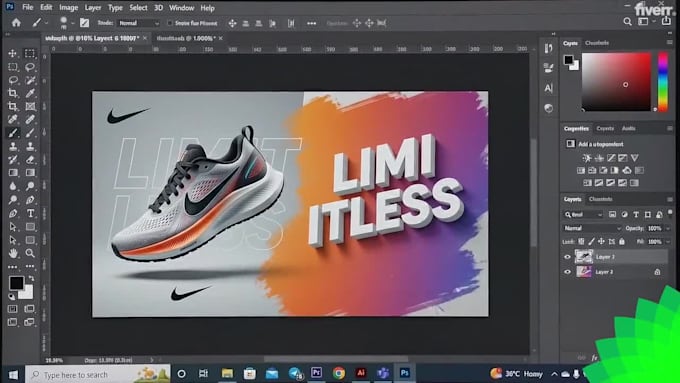Open the Fill 100% dropdown arrow

[667, 242]
